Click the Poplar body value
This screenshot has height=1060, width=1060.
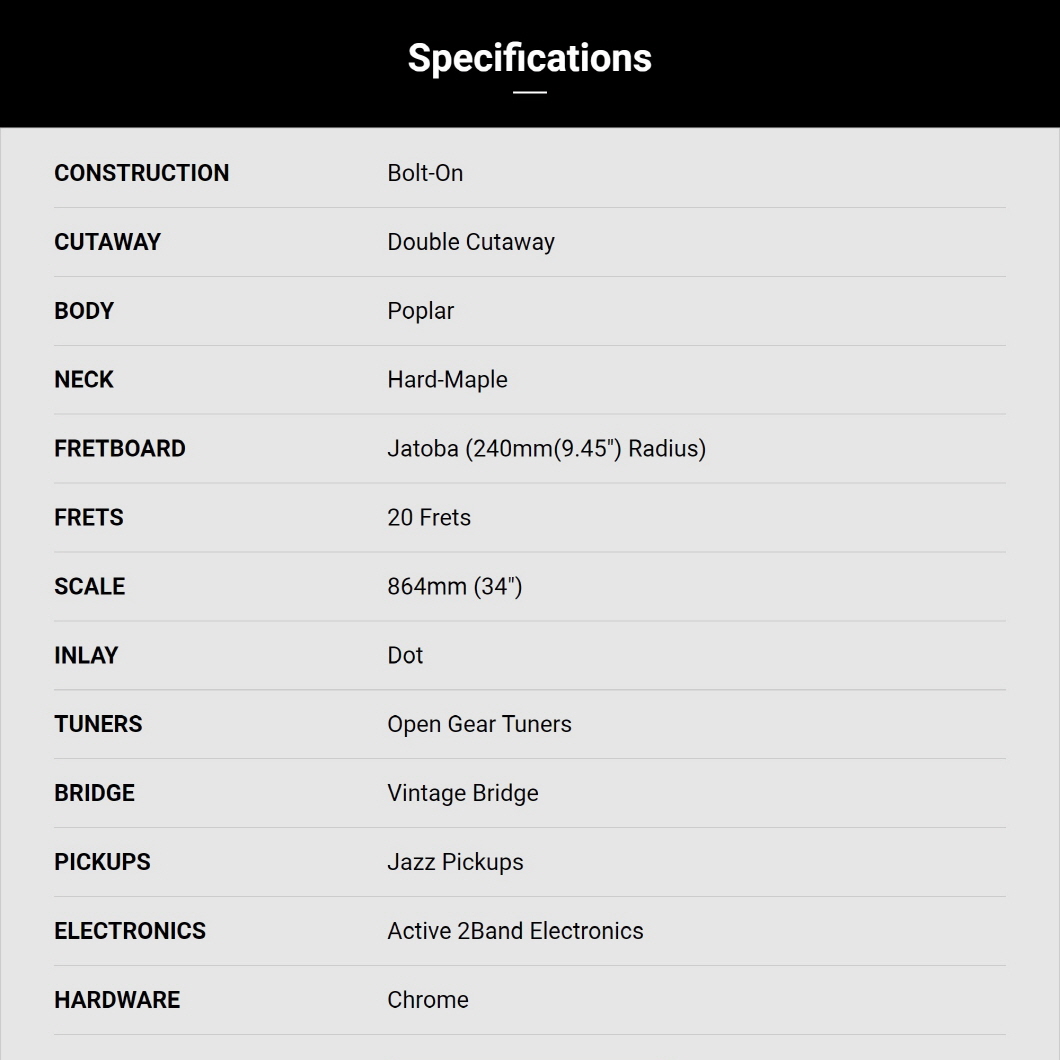[x=420, y=311]
